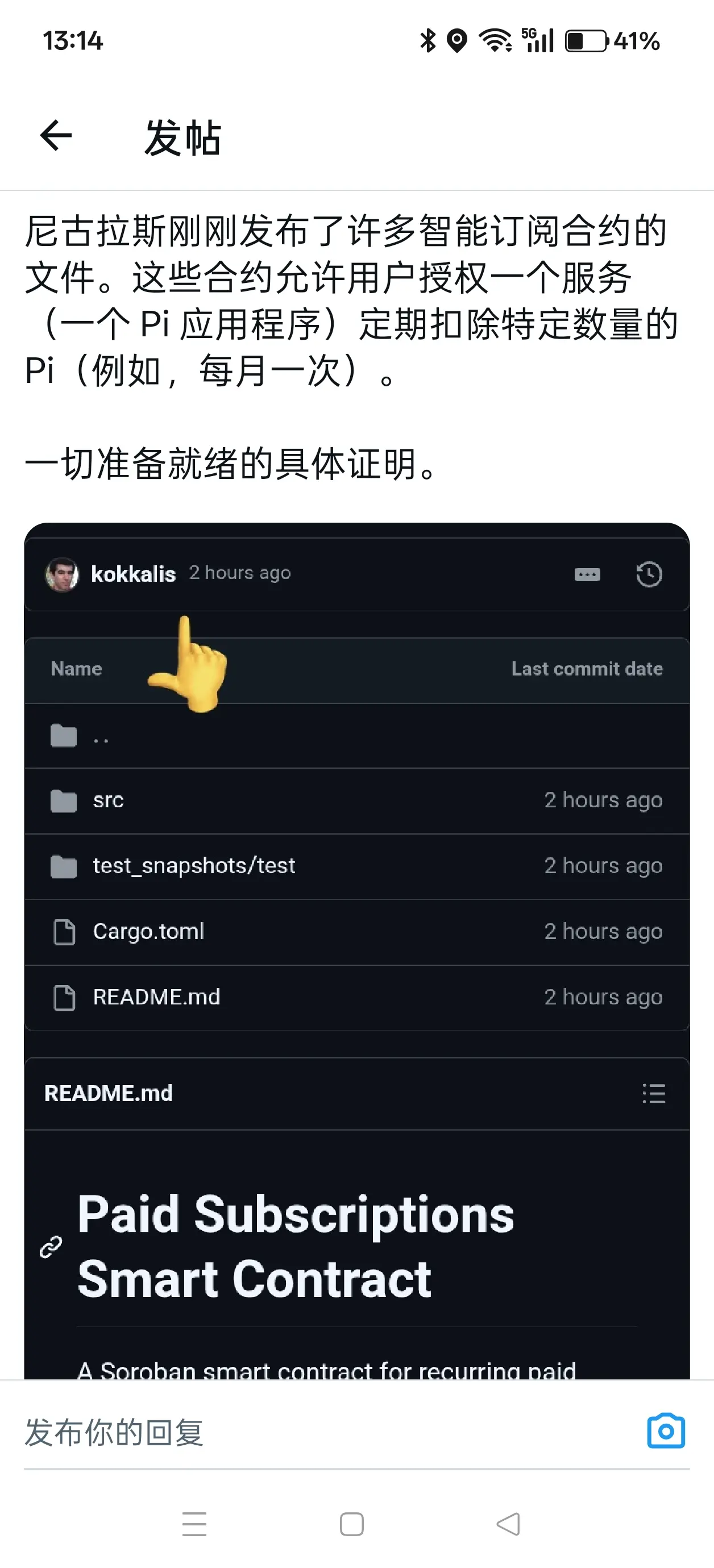Expand the commit message ellipsis button
Viewport: 714px width, 1568px height.
[x=587, y=574]
